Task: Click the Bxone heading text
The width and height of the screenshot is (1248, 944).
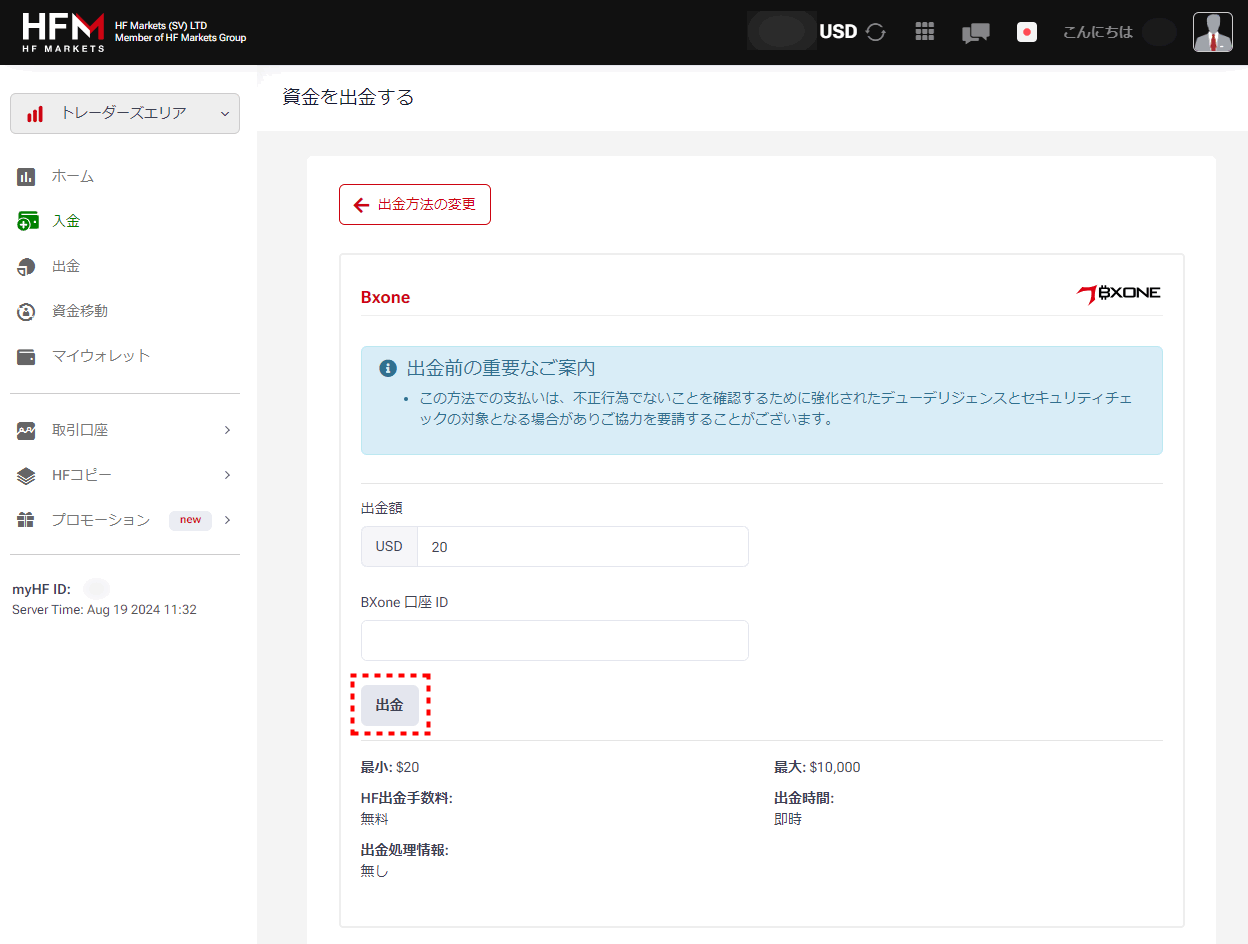Action: click(x=386, y=297)
